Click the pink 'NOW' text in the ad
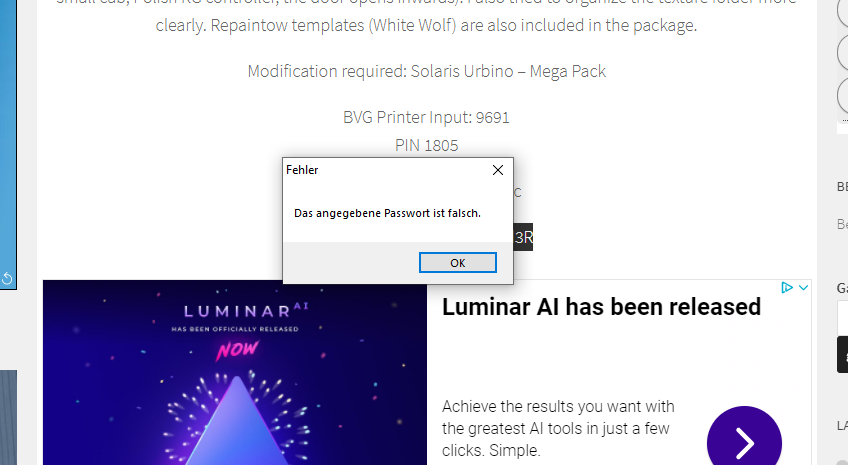 [237, 350]
